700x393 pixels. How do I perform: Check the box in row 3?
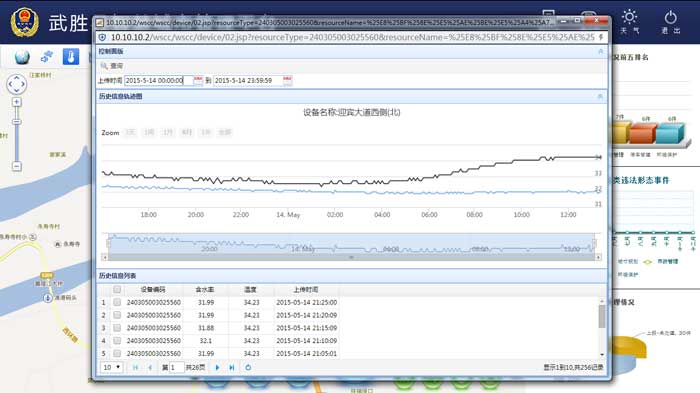tap(117, 328)
